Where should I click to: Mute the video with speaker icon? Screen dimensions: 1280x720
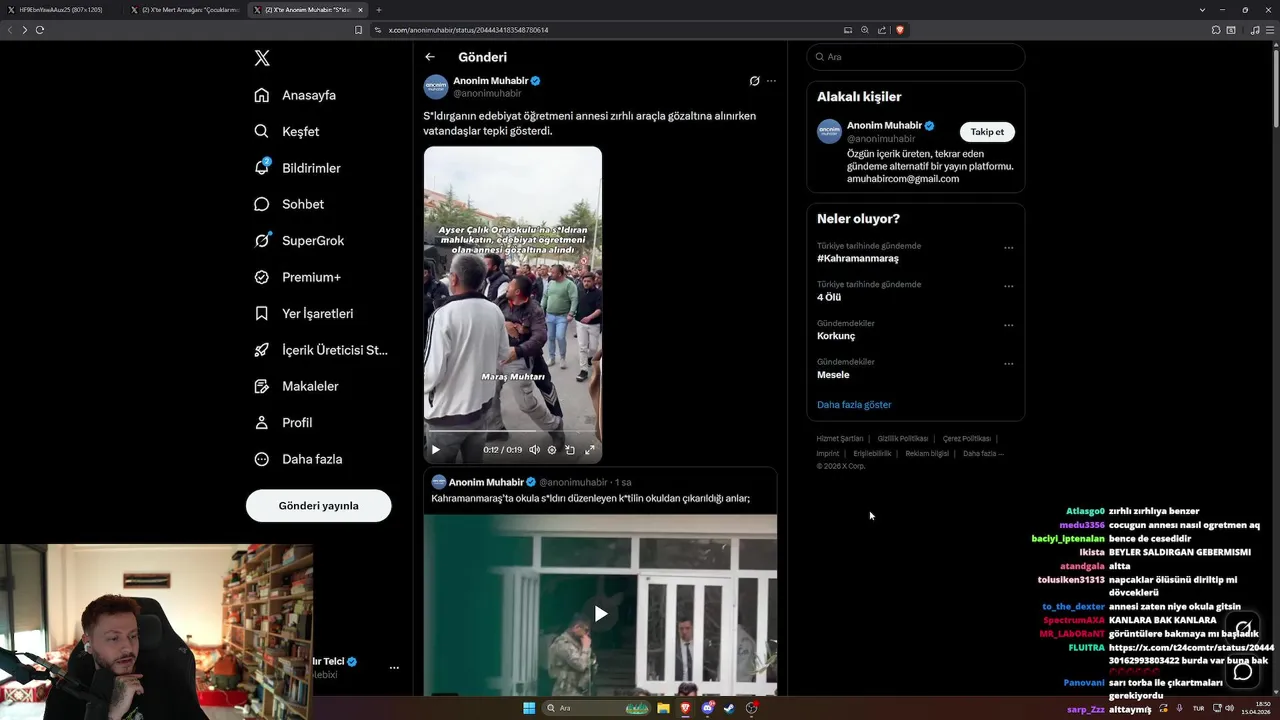(x=534, y=450)
